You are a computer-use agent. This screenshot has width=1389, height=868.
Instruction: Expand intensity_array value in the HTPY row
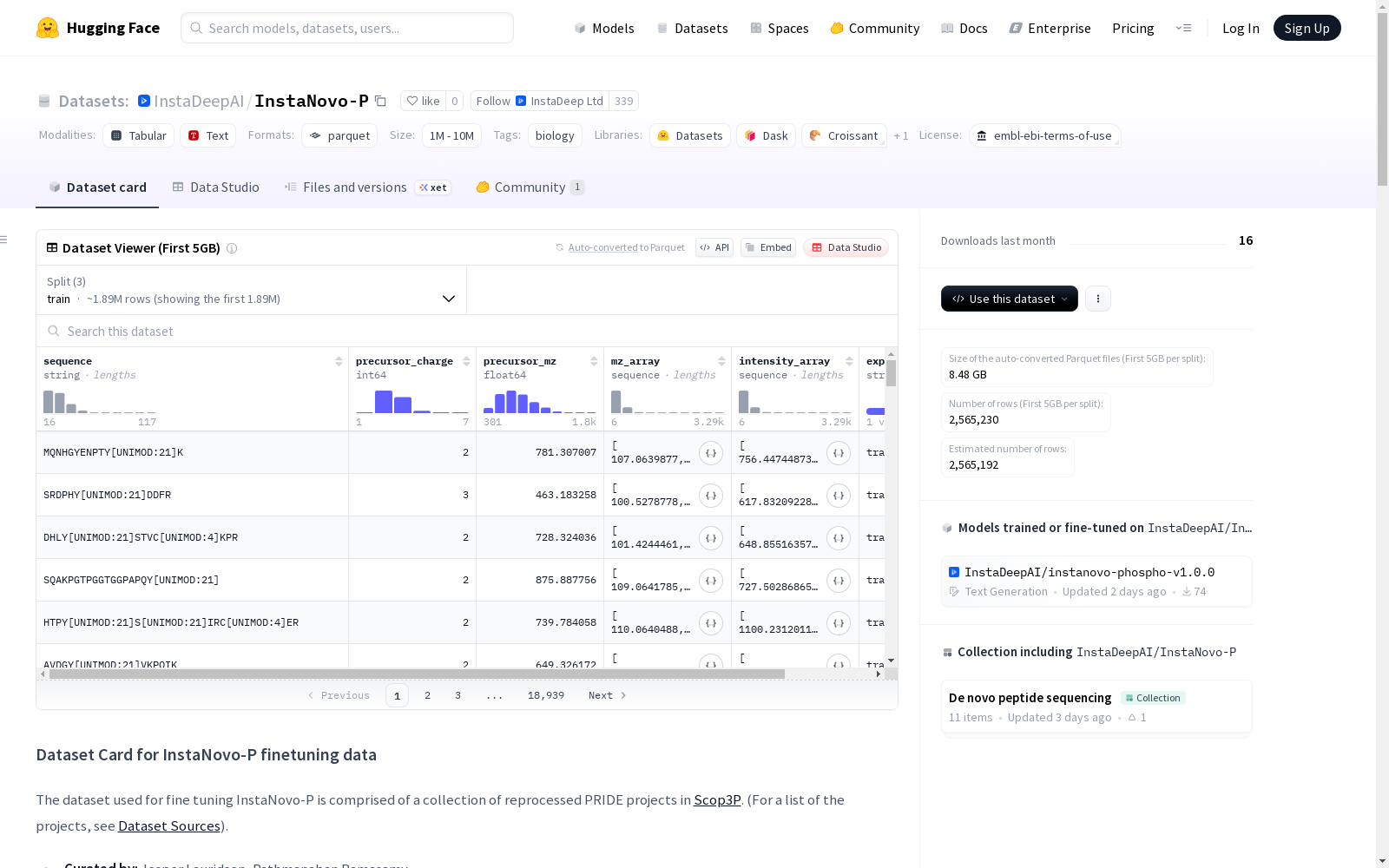pyautogui.click(x=839, y=622)
